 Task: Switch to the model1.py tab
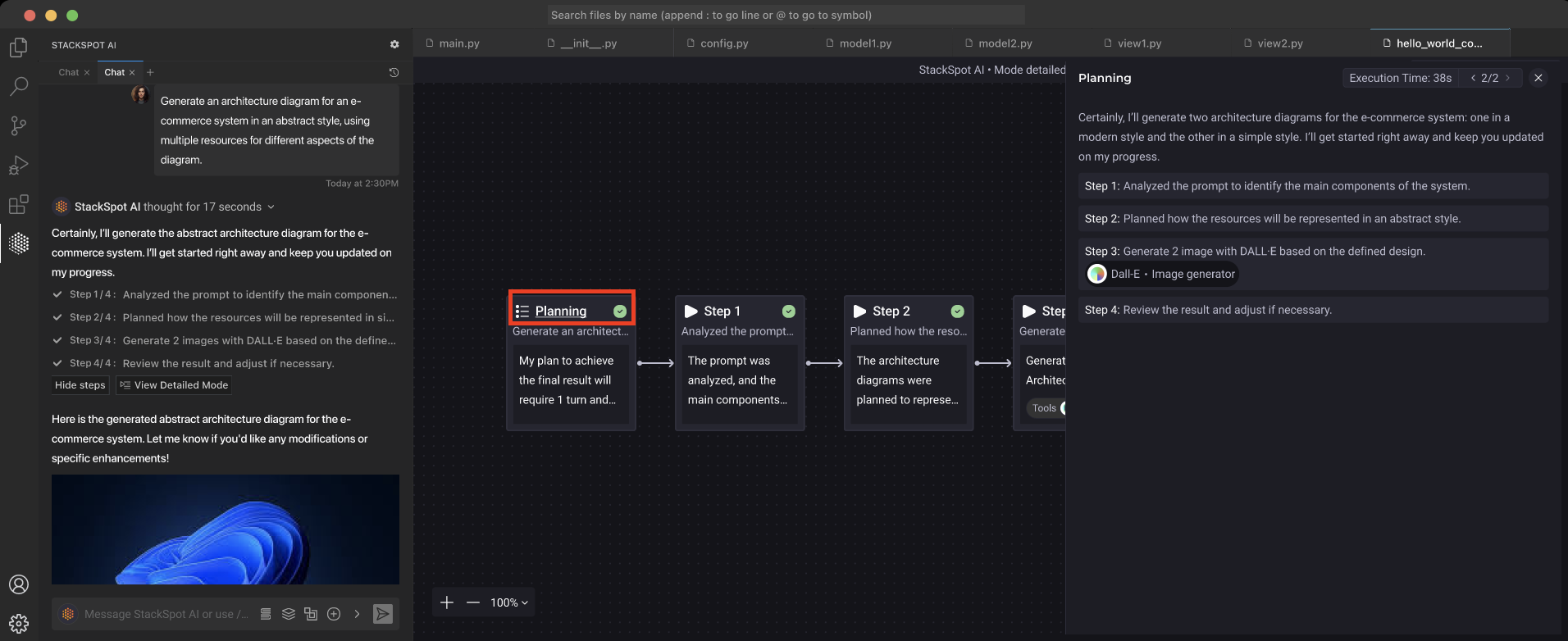(864, 43)
